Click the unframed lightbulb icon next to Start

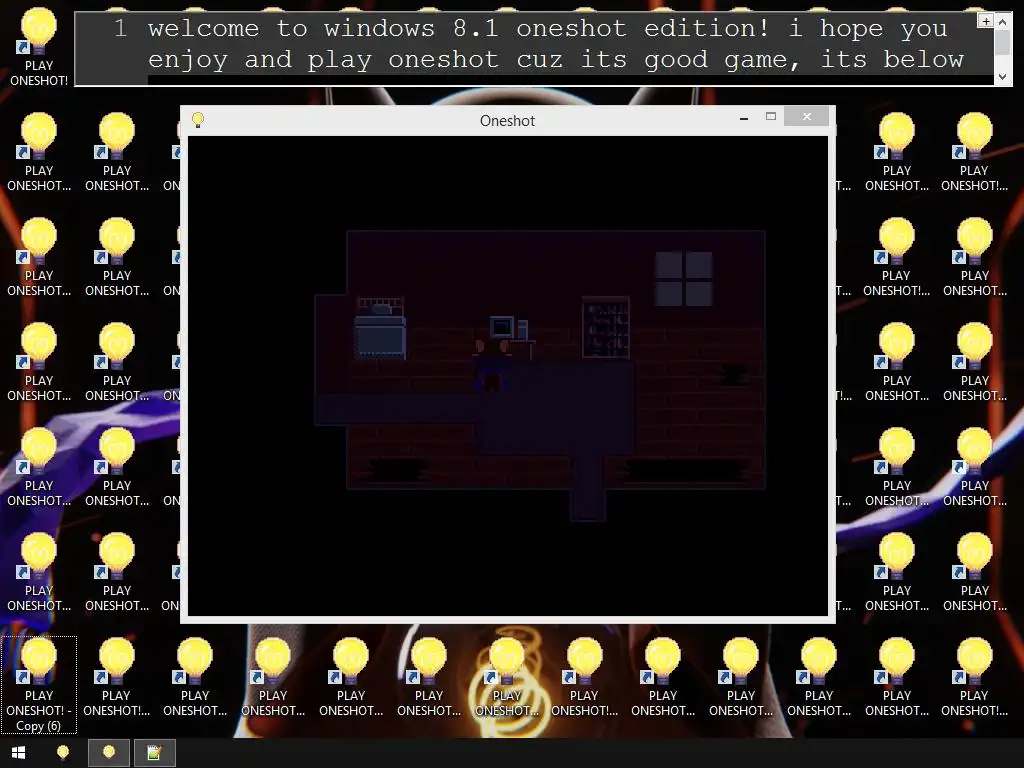point(63,753)
